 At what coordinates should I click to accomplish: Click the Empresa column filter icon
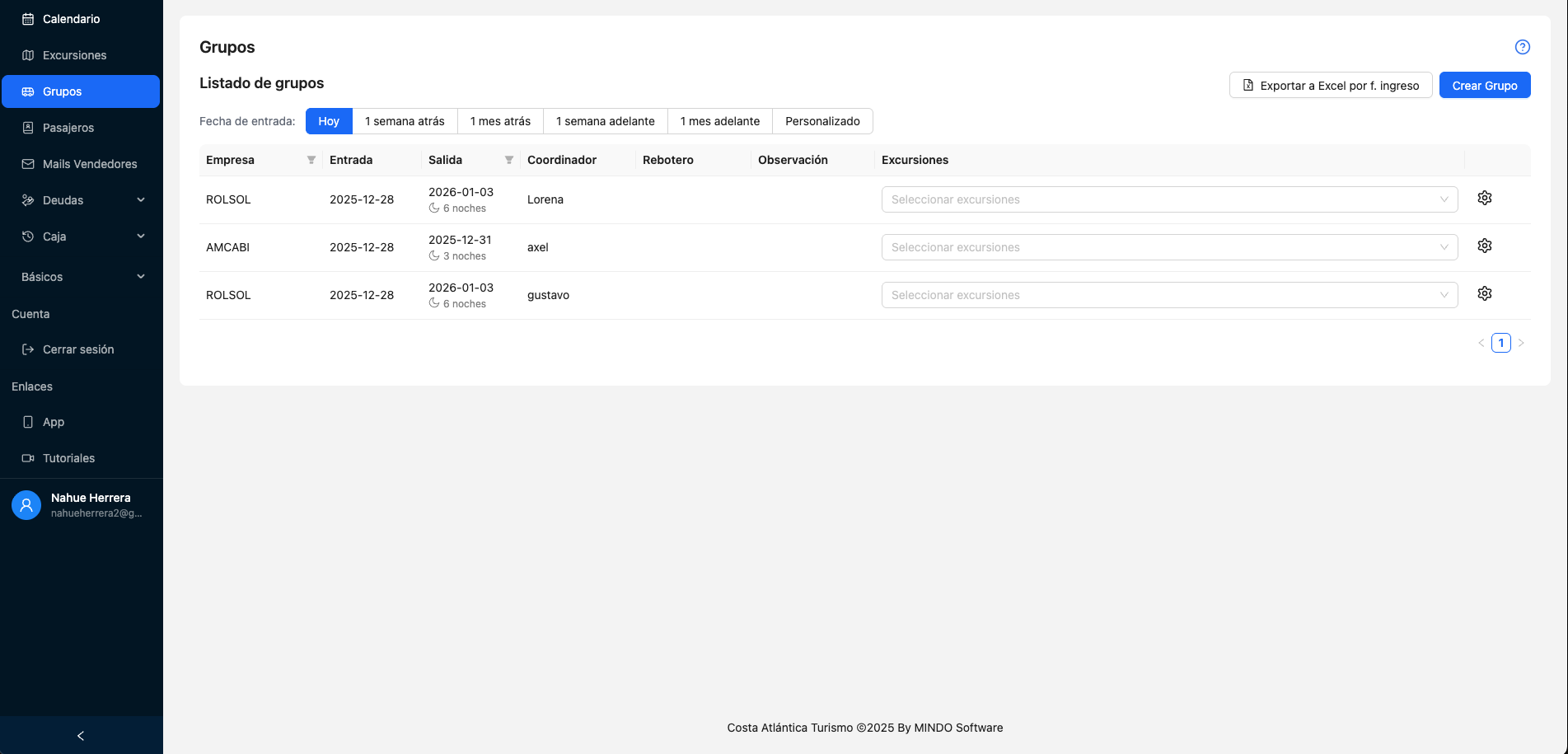(x=311, y=160)
